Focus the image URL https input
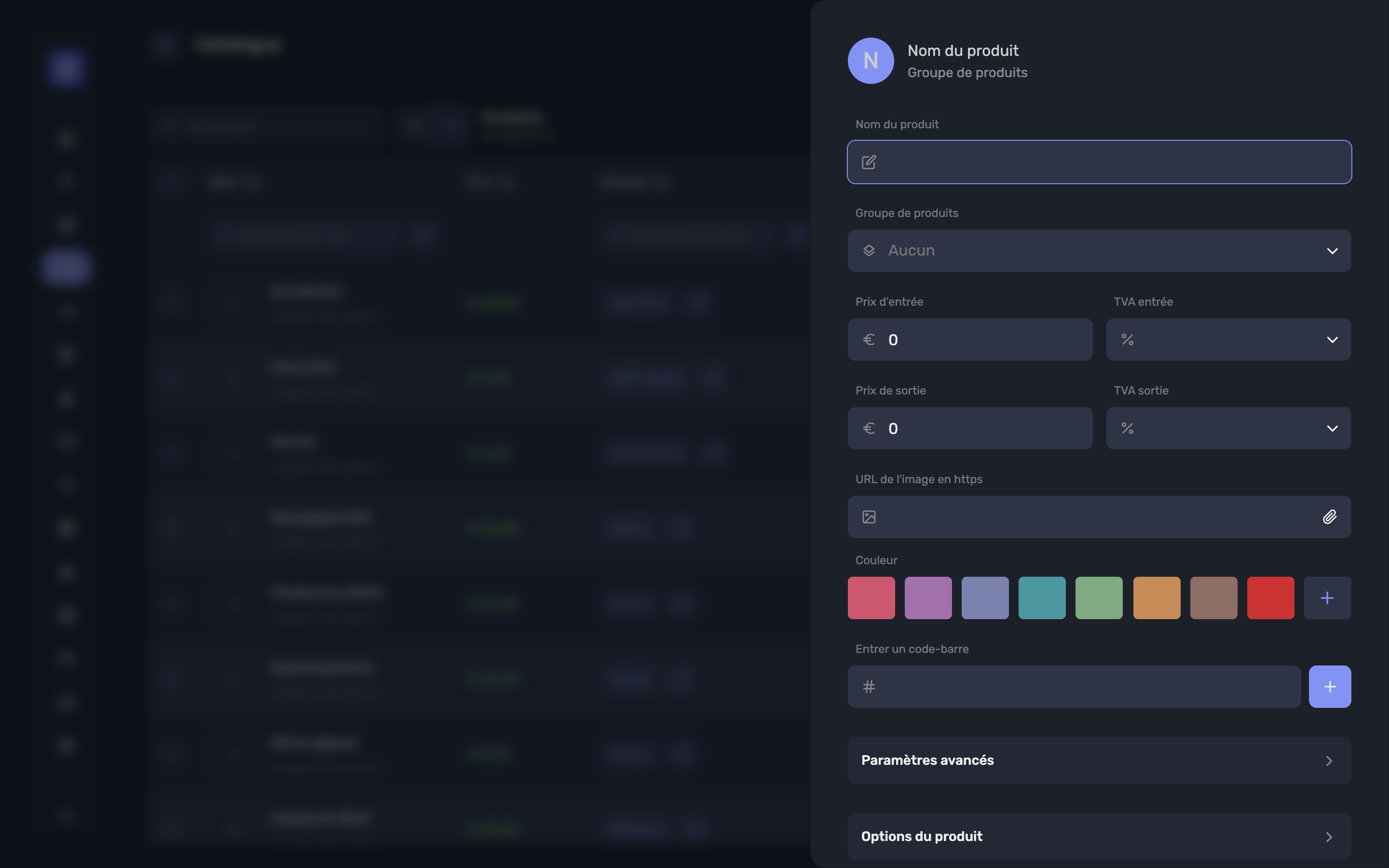Viewport: 1389px width, 868px height. 1099,516
